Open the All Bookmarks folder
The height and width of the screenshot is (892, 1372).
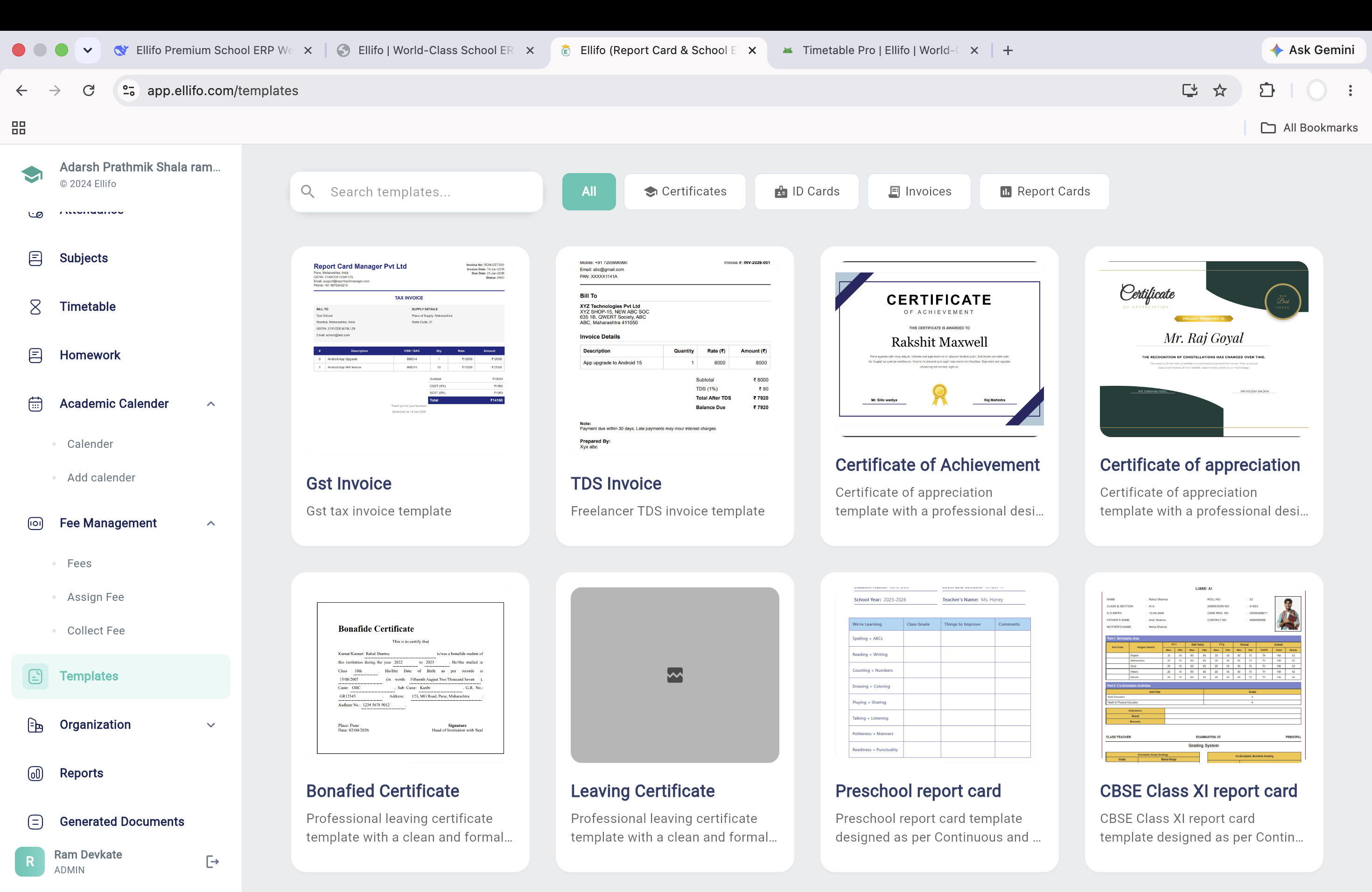coord(1309,128)
